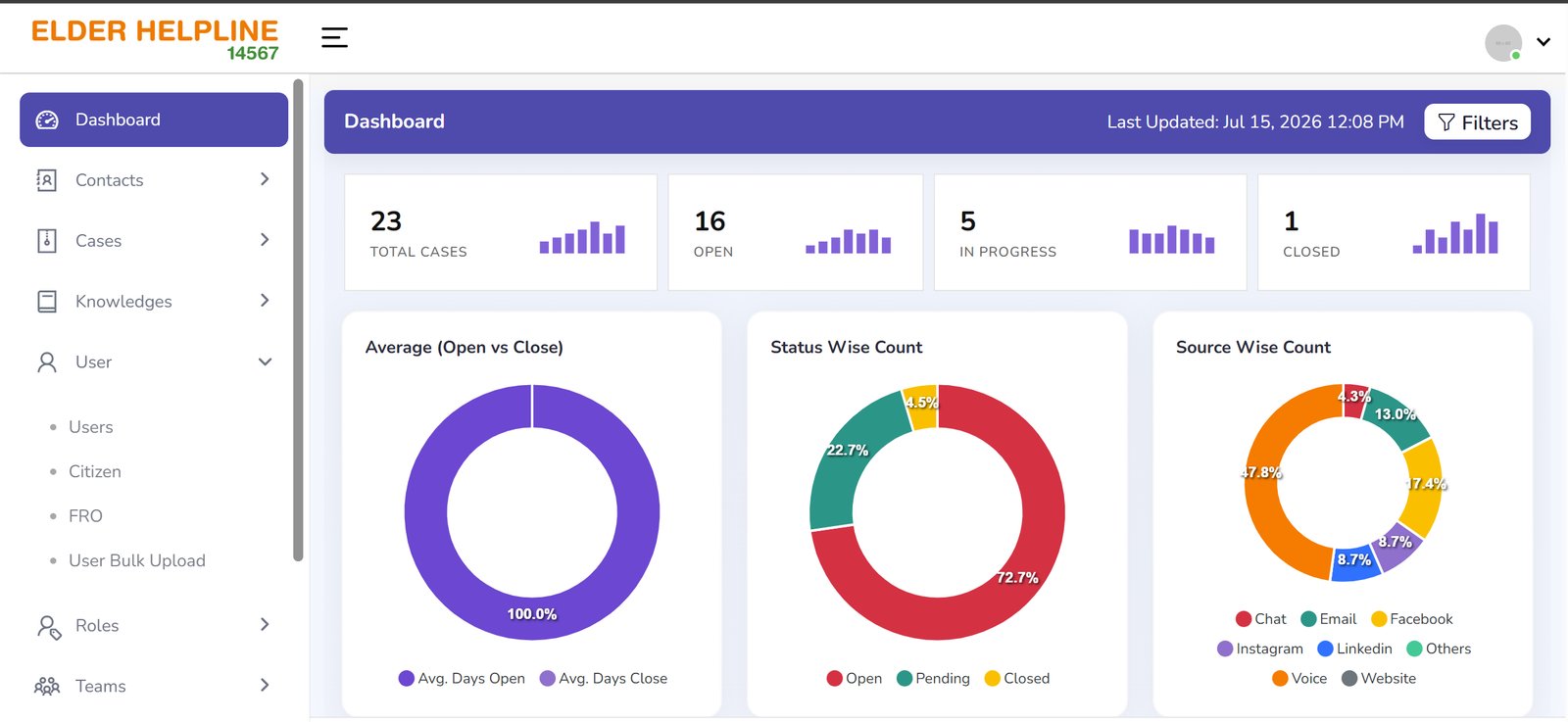Click the Teams group icon
The height and width of the screenshot is (722, 1568).
(47, 687)
